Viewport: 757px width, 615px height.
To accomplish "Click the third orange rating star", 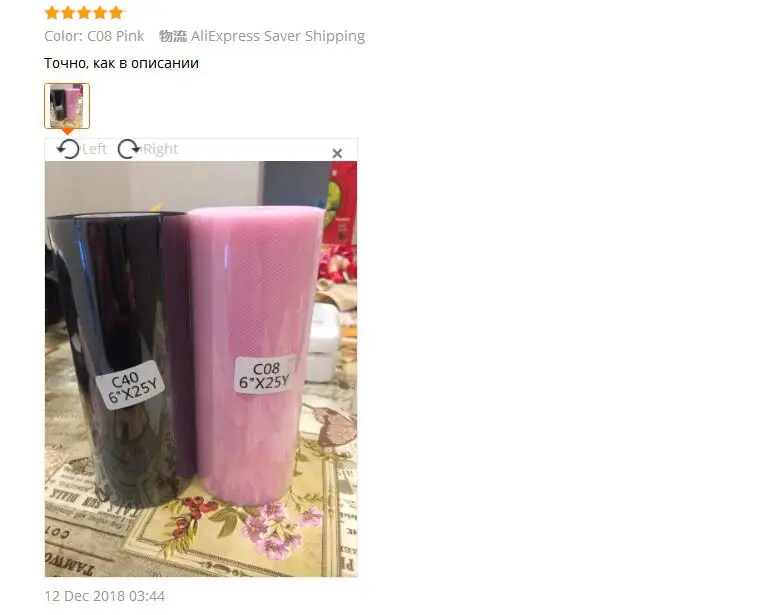I will click(84, 13).
